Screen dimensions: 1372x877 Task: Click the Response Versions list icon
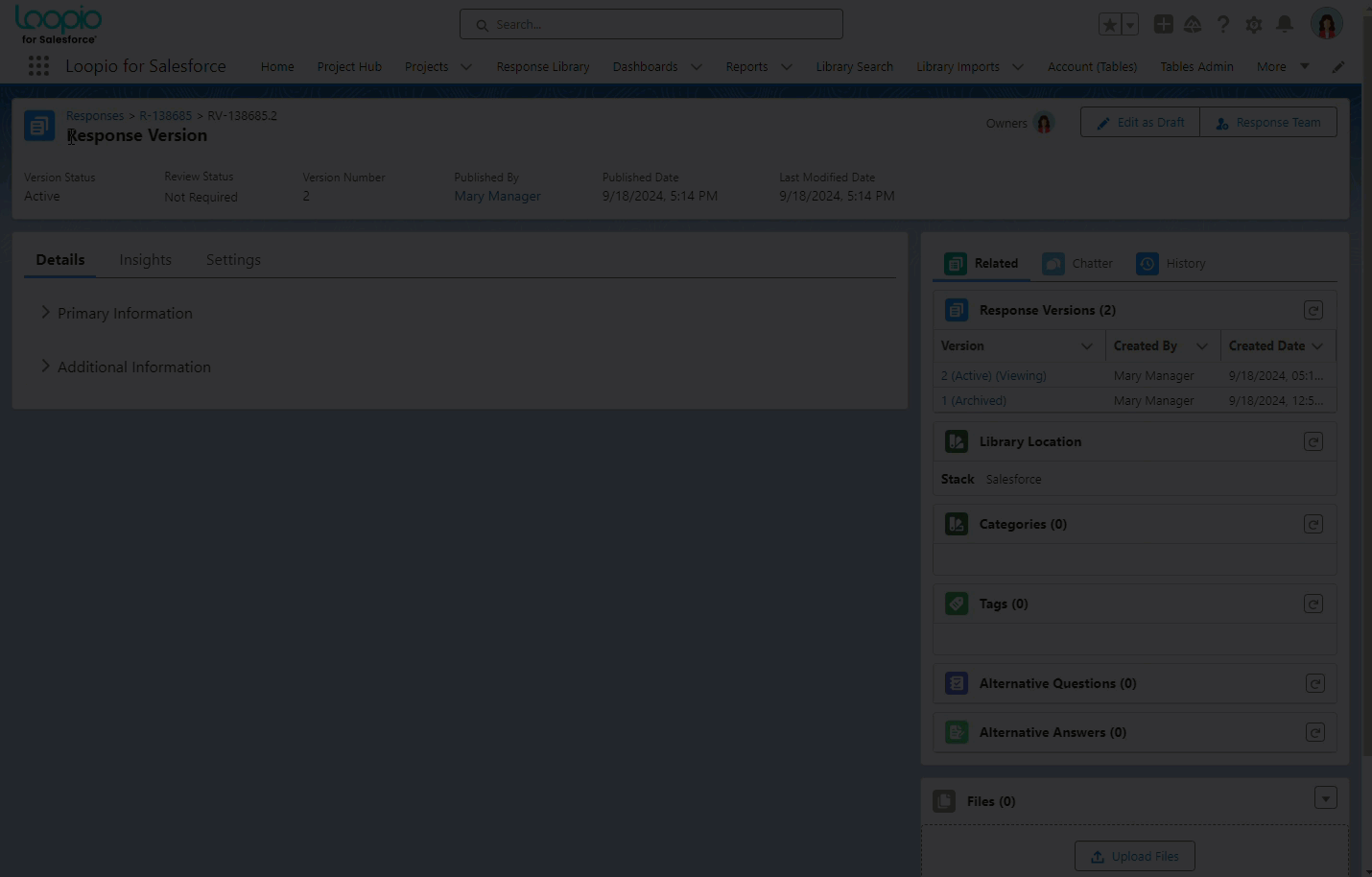(x=957, y=310)
